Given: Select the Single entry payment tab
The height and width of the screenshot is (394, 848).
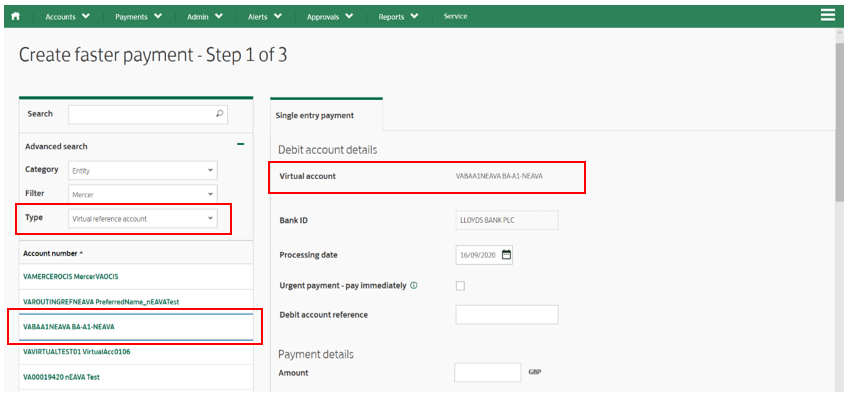Looking at the screenshot, I should click(x=326, y=115).
